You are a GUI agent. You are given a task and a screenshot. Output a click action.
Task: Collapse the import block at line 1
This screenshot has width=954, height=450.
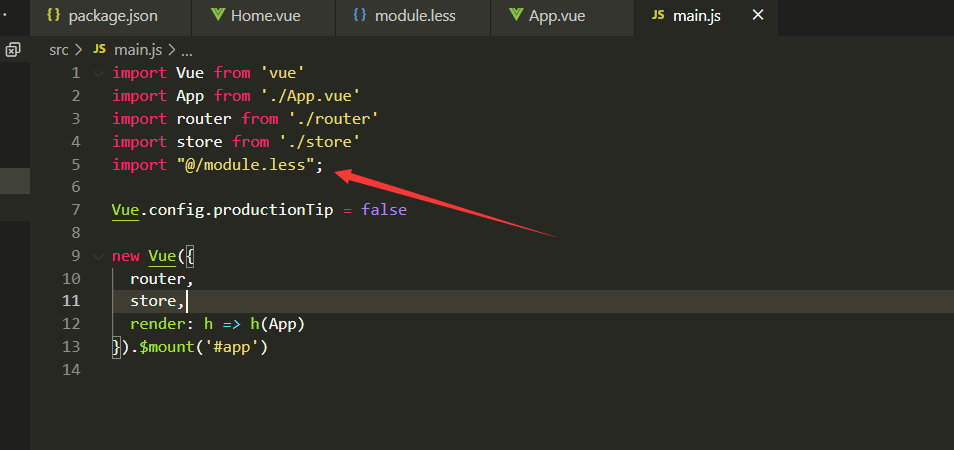pos(97,73)
